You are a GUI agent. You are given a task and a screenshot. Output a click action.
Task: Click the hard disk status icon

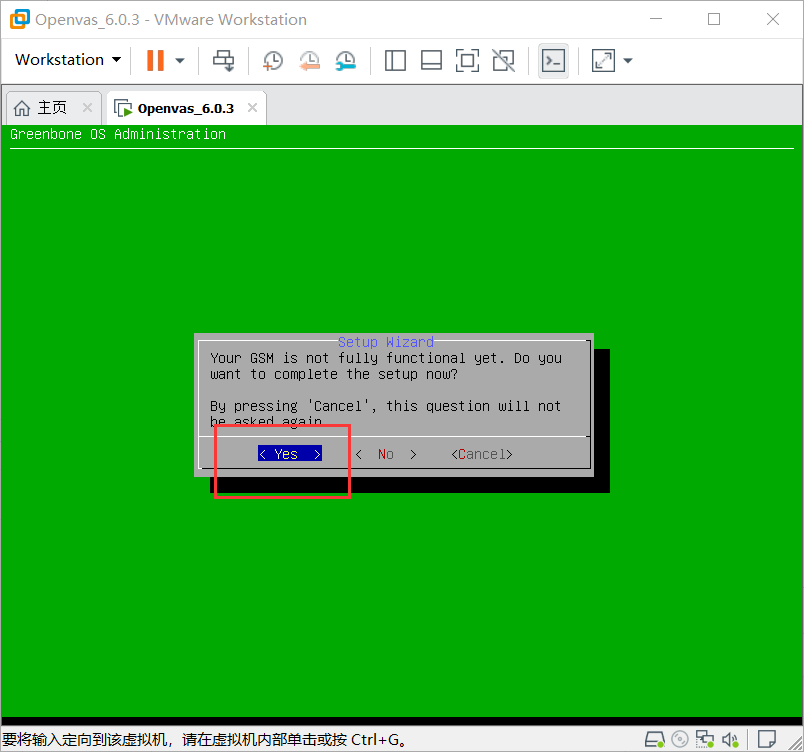(655, 740)
